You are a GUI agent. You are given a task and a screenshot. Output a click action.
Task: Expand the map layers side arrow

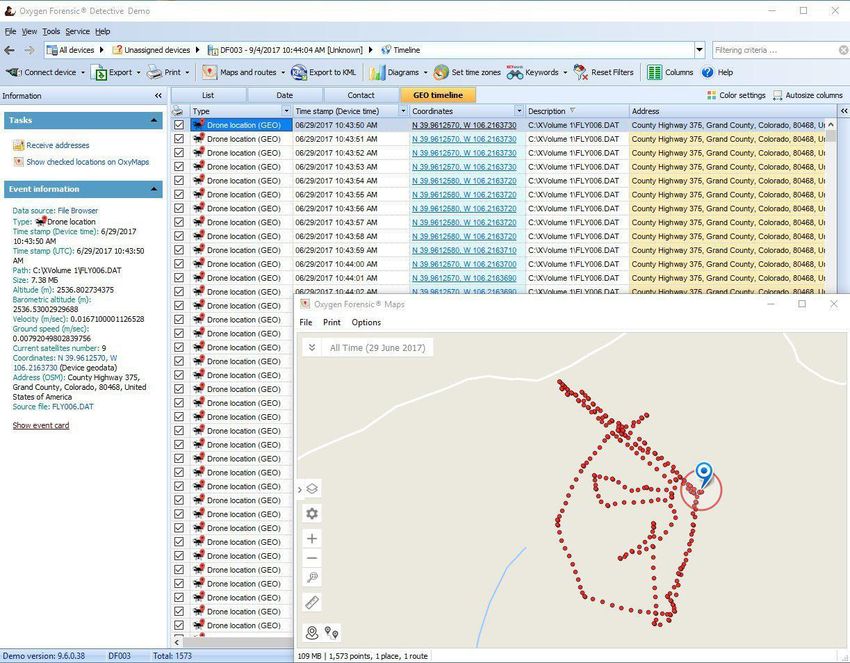300,490
